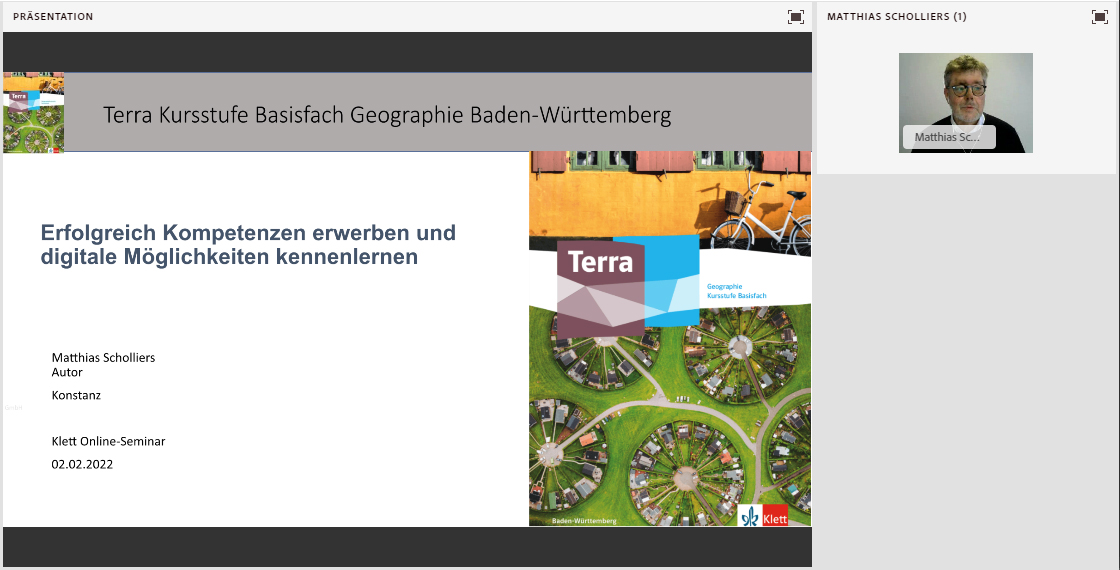This screenshot has width=1120, height=570.
Task: Click 'Baden-Württemberg' label at cover bottom
Action: coord(584,521)
